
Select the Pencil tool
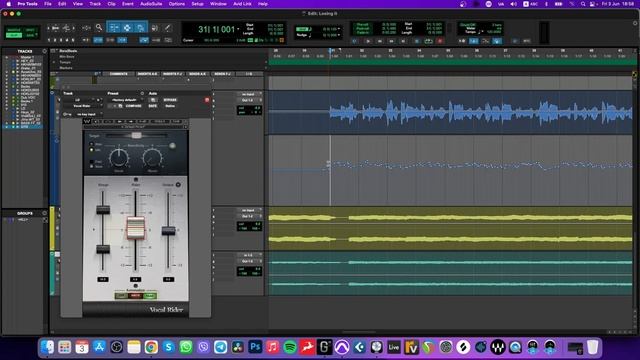click(167, 28)
